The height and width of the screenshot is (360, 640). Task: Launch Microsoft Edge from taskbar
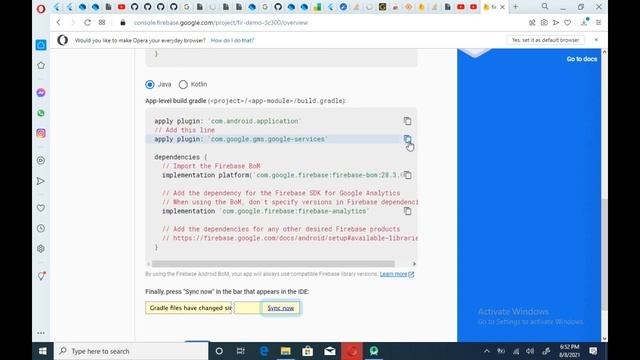click(x=264, y=351)
